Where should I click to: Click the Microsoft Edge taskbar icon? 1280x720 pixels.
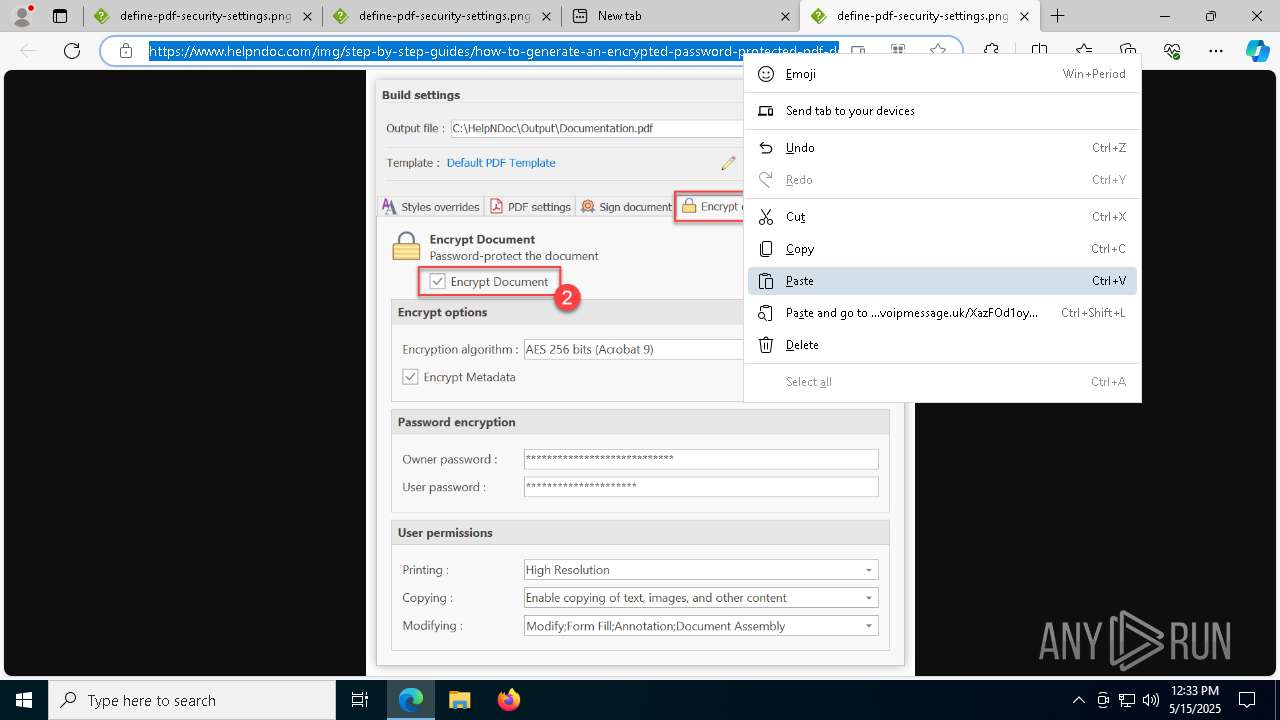tap(411, 700)
